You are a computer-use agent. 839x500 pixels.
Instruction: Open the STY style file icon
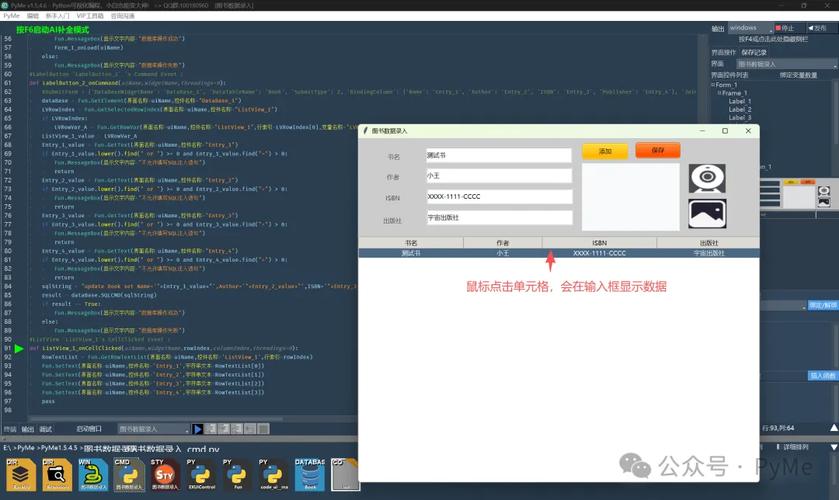click(165, 474)
